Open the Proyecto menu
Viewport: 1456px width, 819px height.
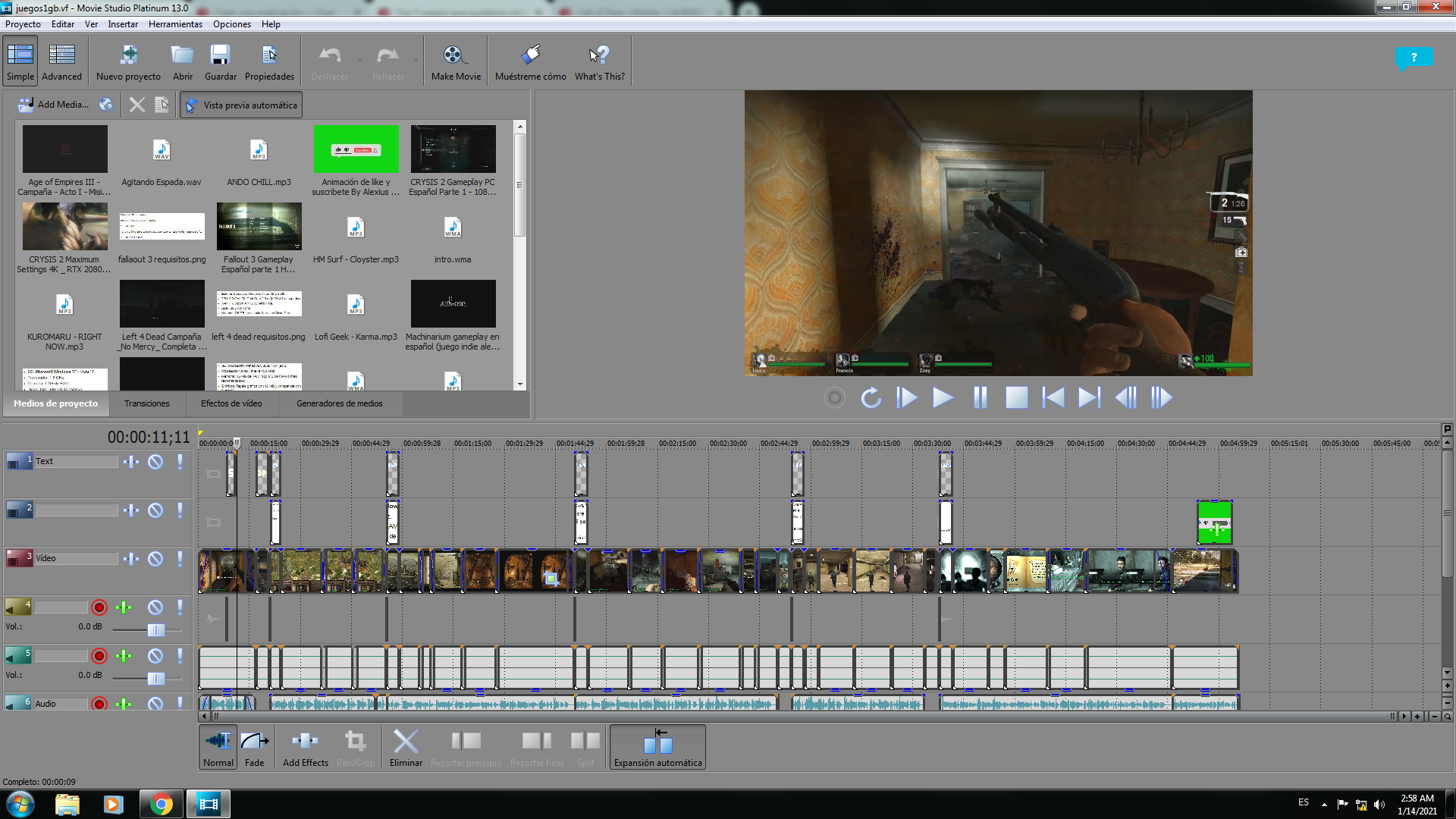[23, 24]
